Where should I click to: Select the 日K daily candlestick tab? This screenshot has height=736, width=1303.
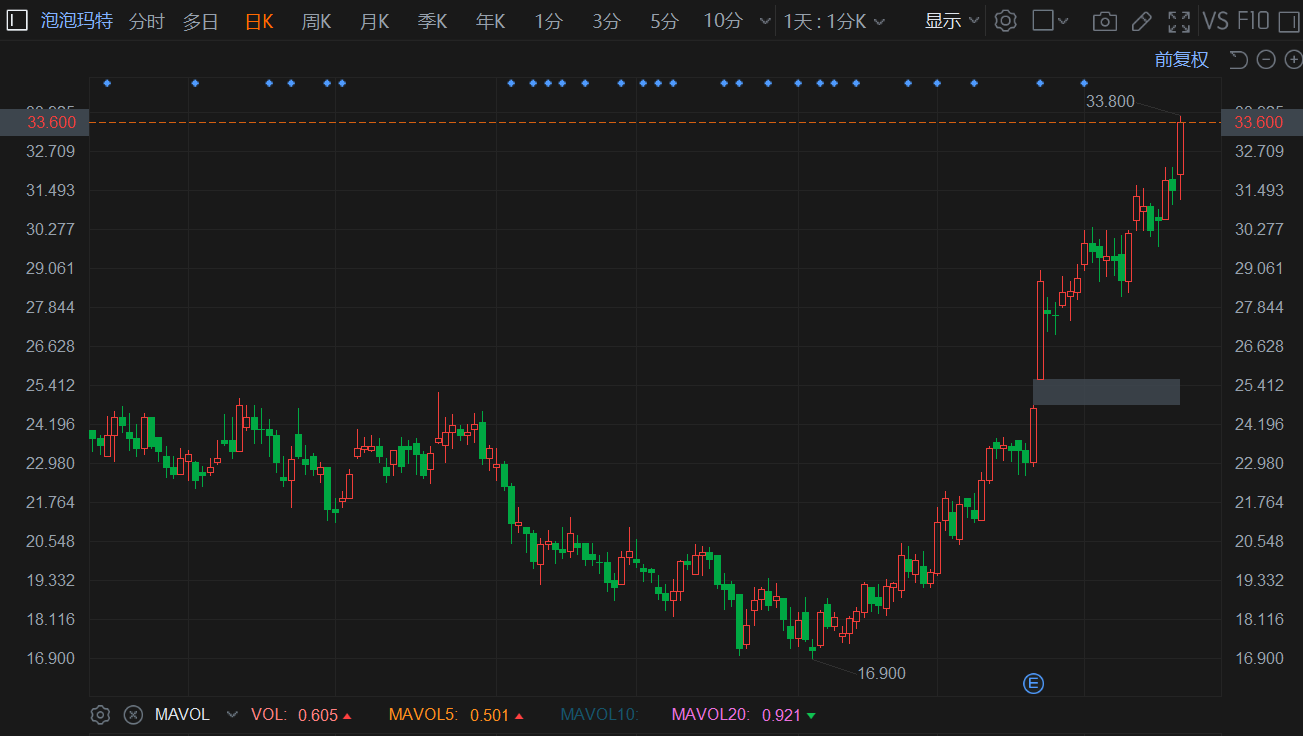pos(259,21)
